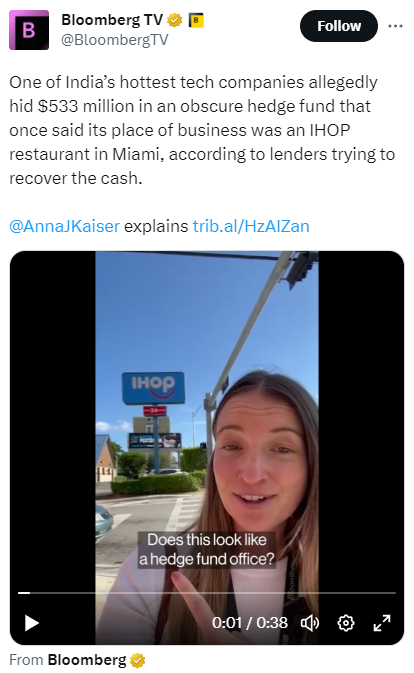
Task: Expand the video to fullscreen
Action: pyautogui.click(x=381, y=623)
